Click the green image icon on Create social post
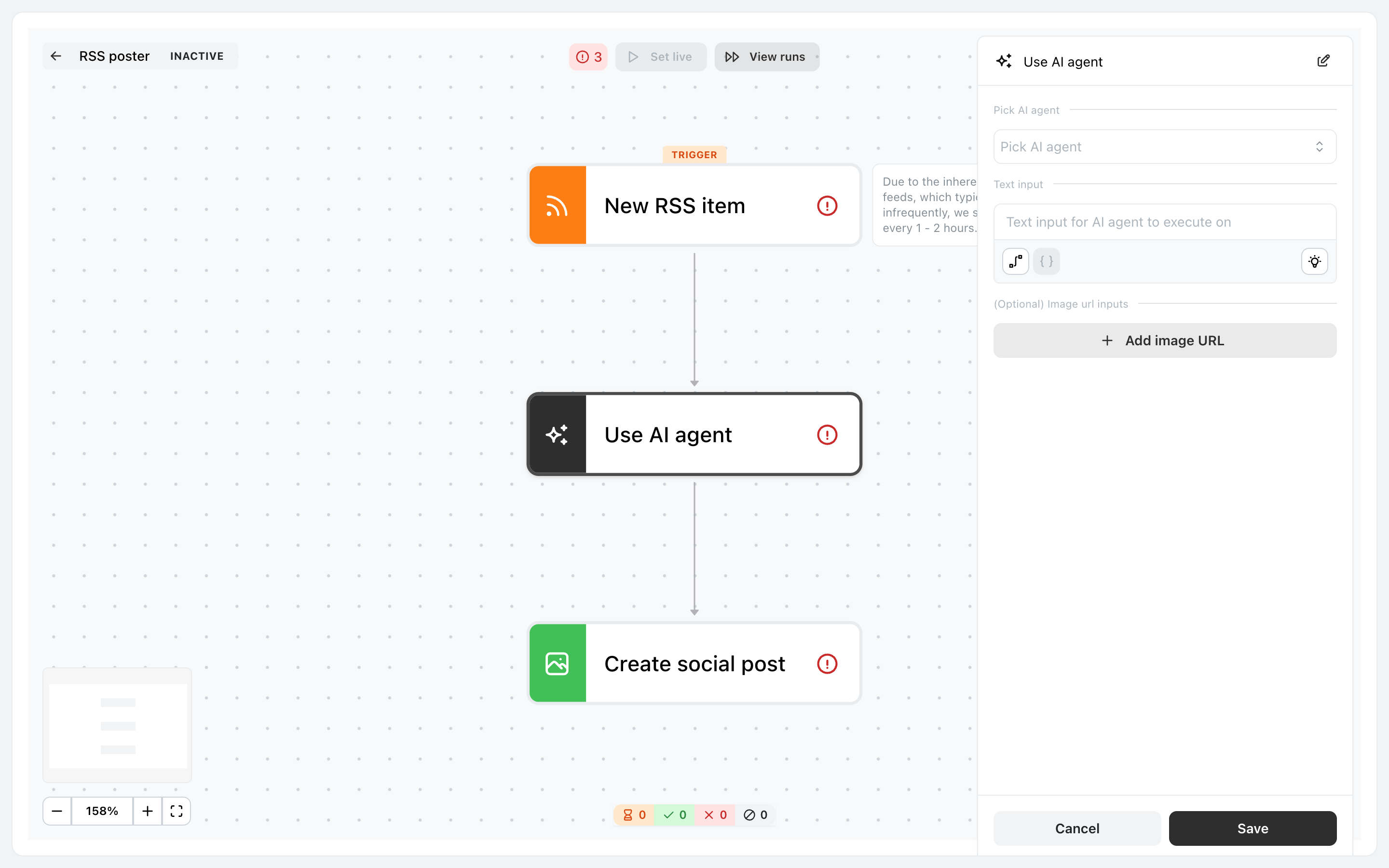Viewport: 1389px width, 868px height. pos(558,664)
